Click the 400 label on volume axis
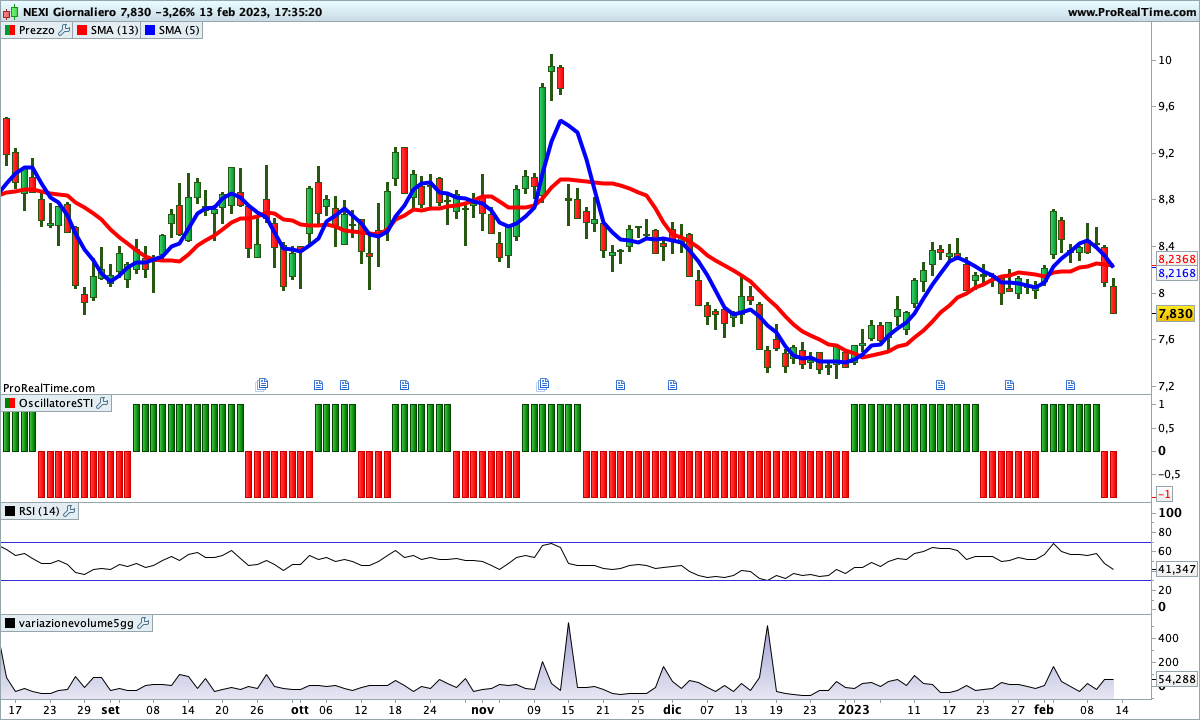Viewport: 1200px width, 720px height. pos(1167,638)
